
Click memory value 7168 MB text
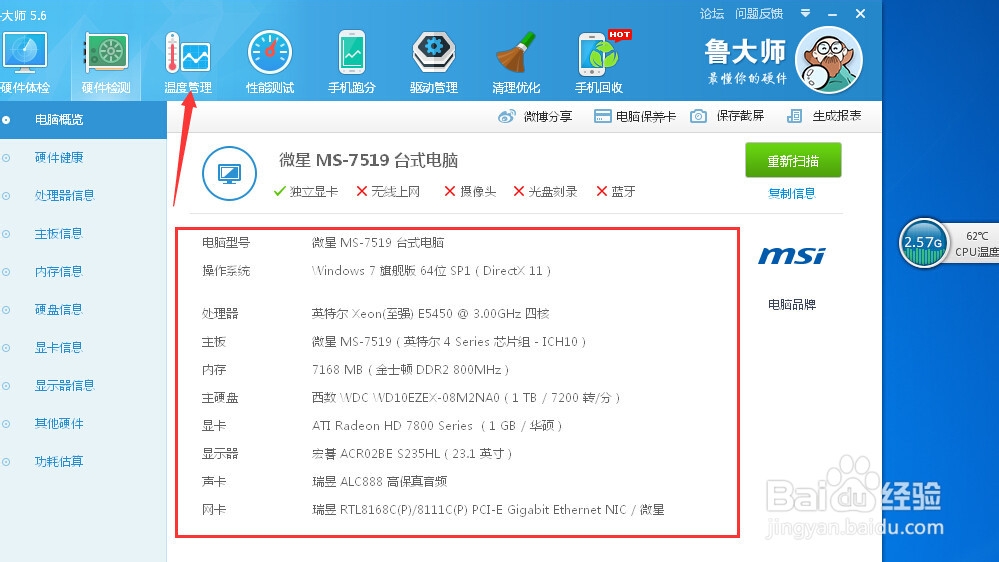click(x=410, y=370)
